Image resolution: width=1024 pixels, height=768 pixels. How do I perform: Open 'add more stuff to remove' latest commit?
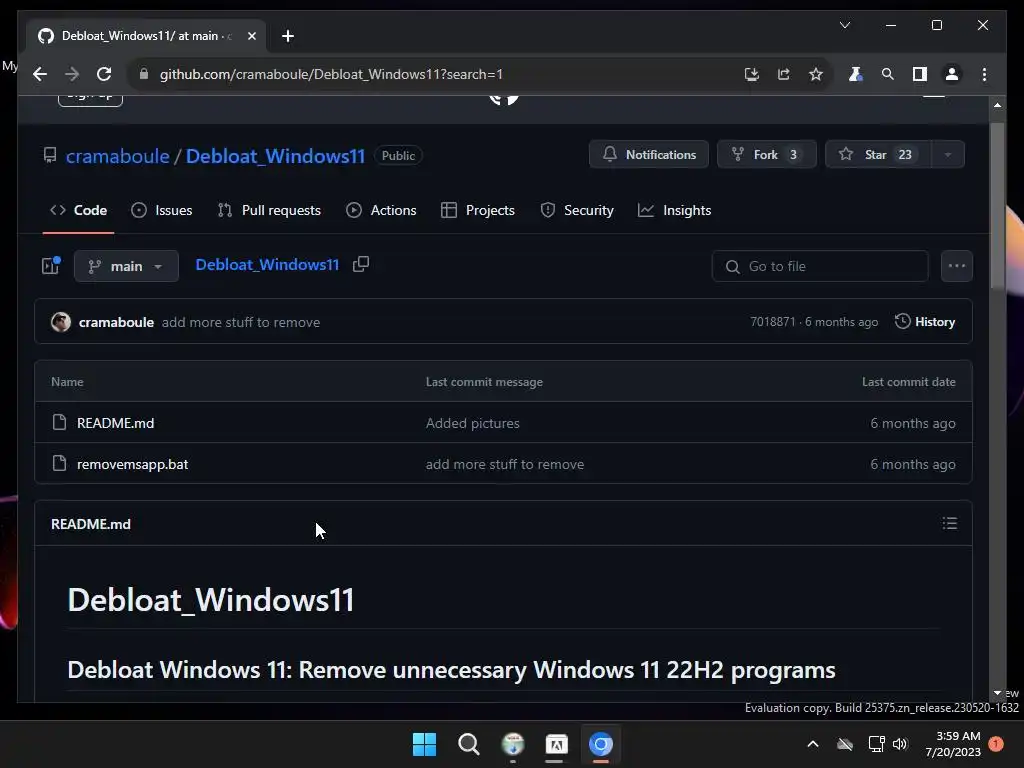[x=241, y=322]
